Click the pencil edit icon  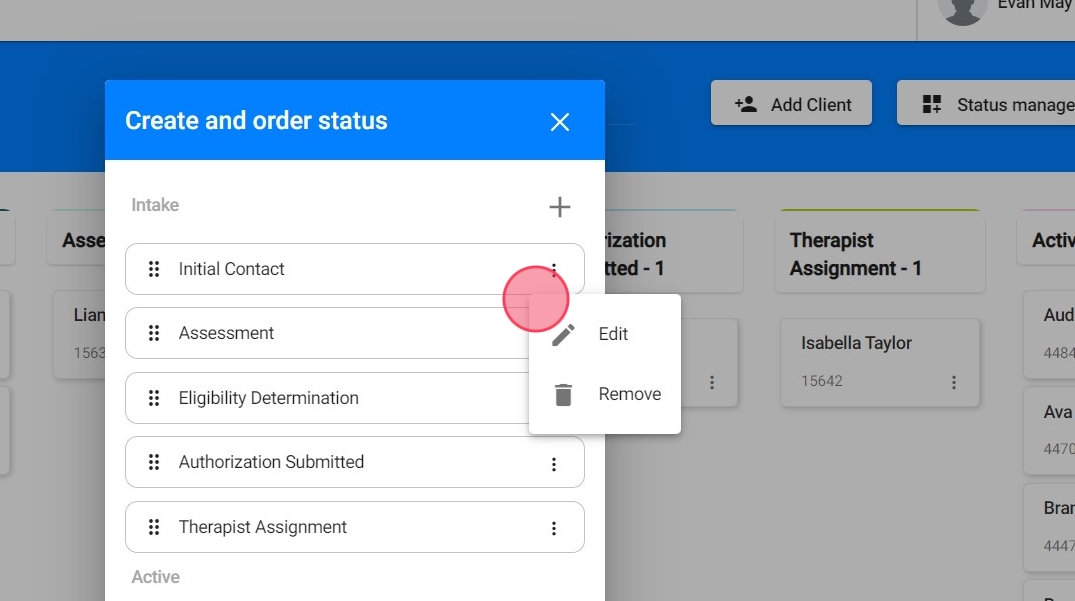tap(564, 334)
